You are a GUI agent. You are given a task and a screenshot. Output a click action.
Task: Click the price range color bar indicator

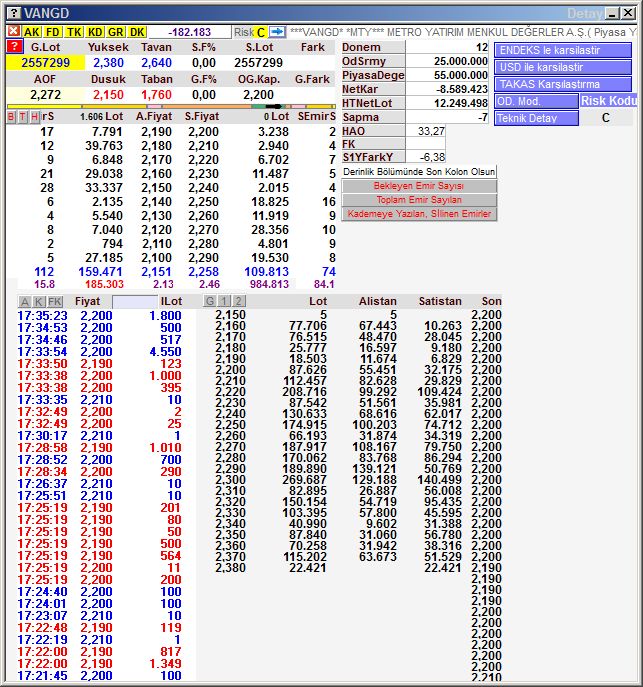(x=171, y=106)
